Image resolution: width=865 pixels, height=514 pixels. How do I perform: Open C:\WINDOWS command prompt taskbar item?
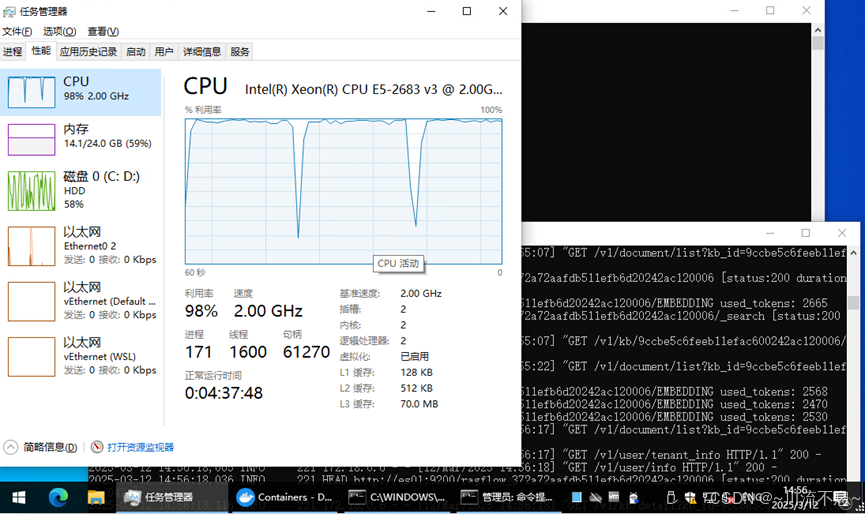click(397, 497)
